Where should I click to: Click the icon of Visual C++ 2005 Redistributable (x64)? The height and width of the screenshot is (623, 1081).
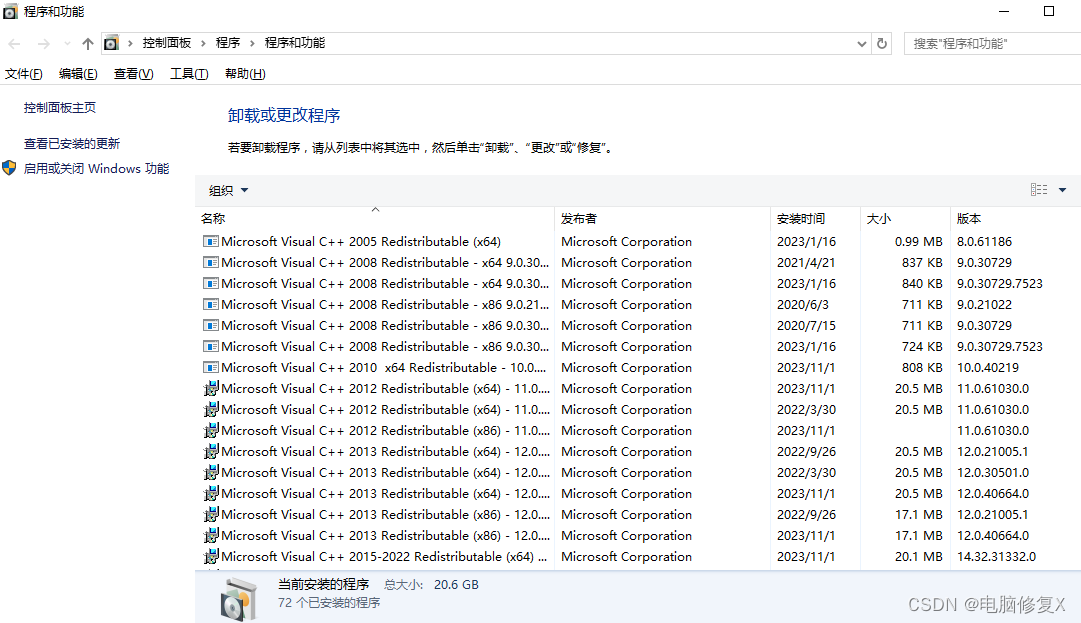(x=211, y=241)
